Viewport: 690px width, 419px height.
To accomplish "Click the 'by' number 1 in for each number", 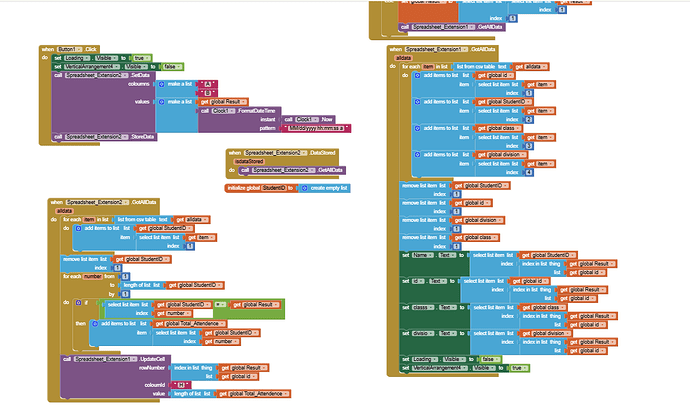I will 125,294.
